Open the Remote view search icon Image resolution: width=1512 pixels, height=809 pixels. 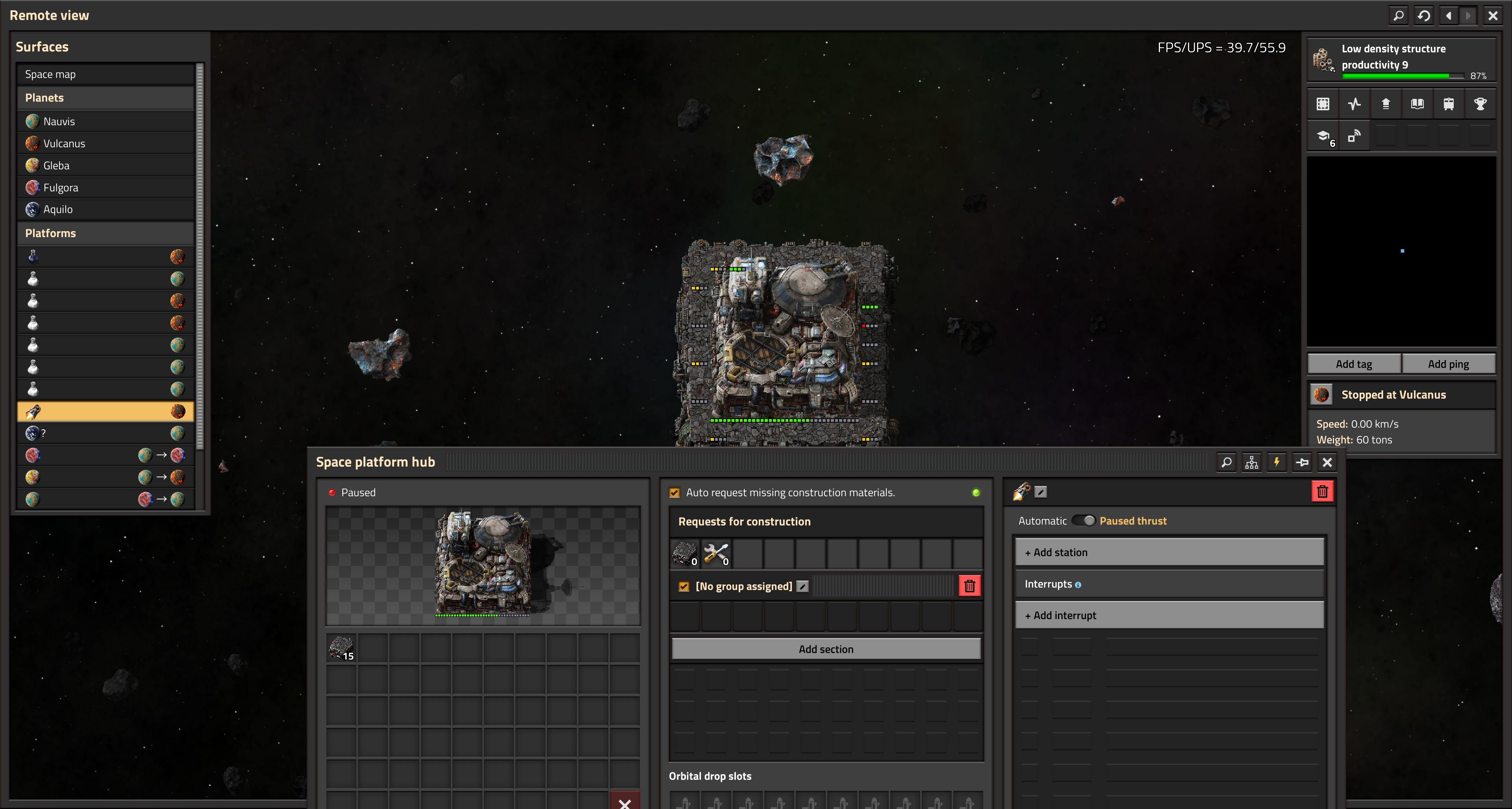1398,16
